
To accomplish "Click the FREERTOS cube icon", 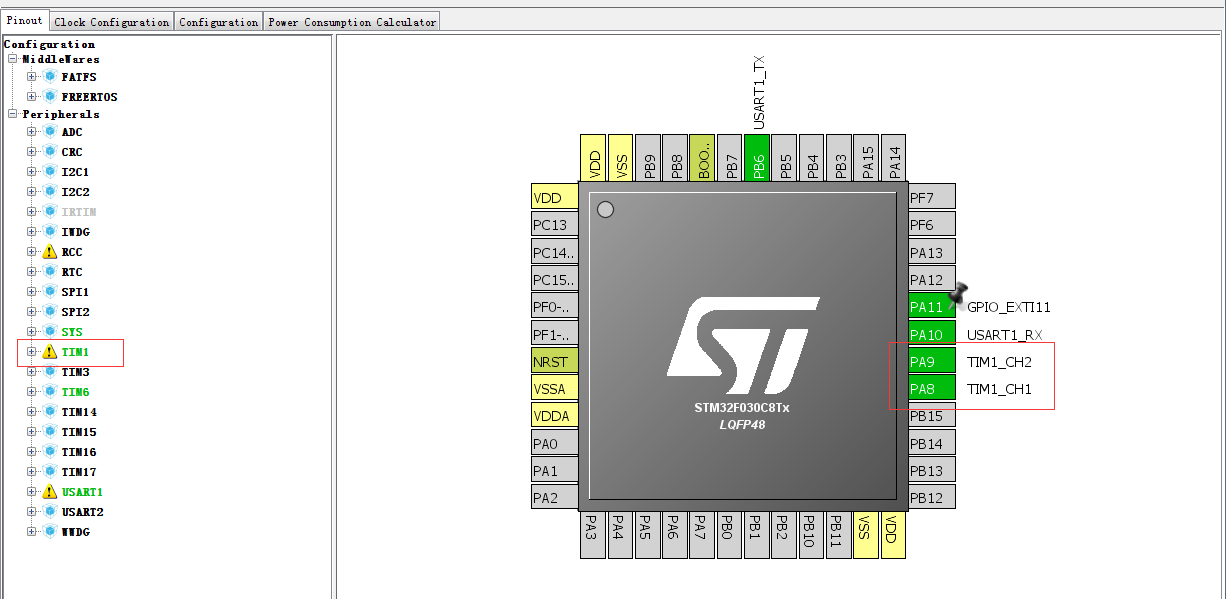I will point(50,97).
